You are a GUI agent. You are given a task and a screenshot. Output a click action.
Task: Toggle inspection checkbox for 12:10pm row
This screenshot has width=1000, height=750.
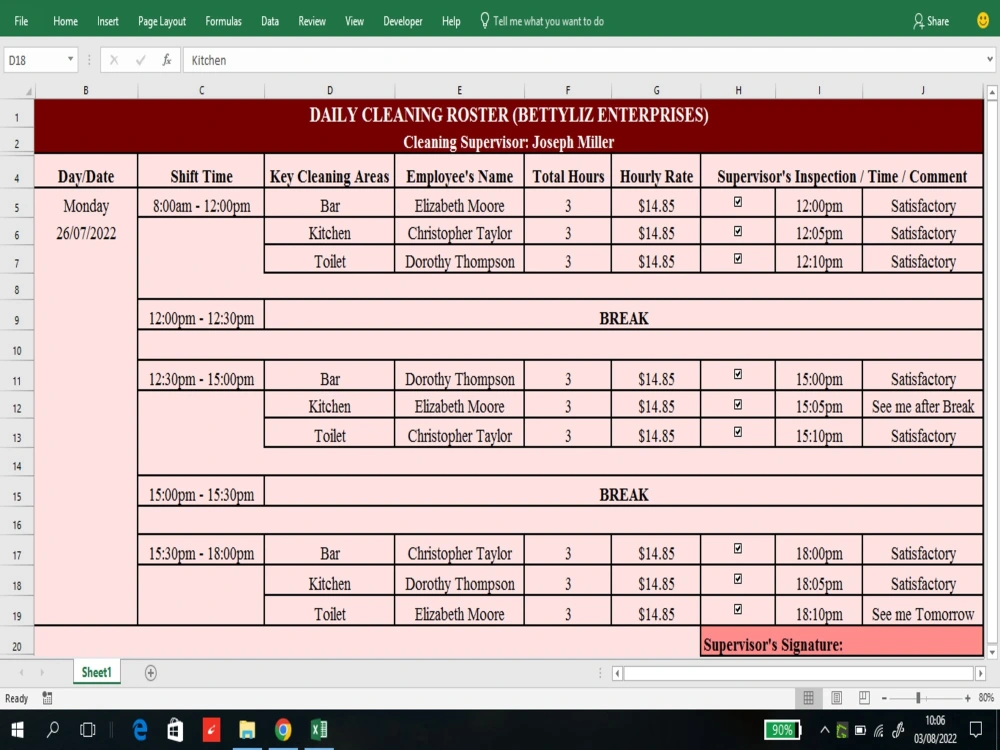tap(738, 258)
